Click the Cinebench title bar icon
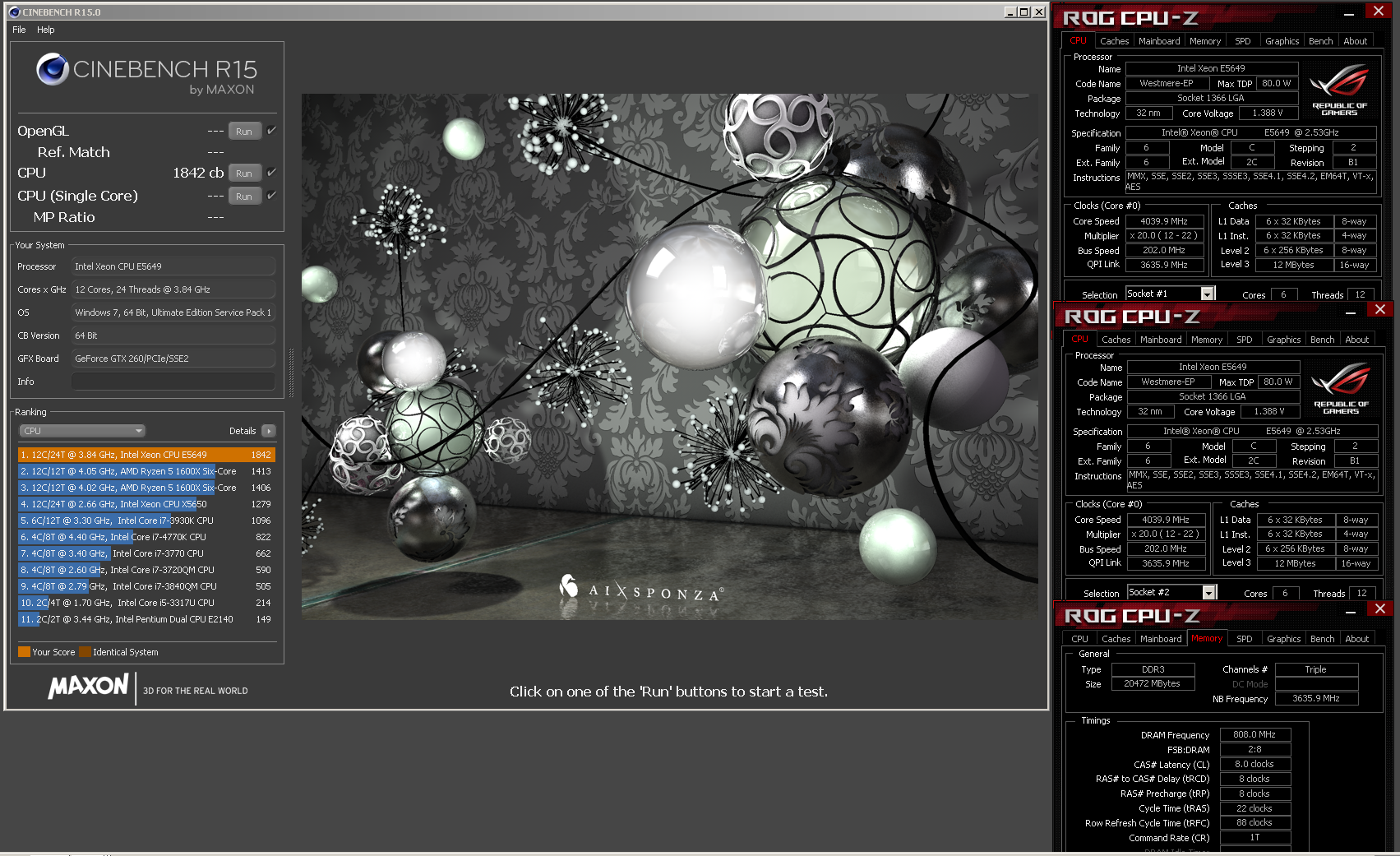This screenshot has width=1400, height=856. (14, 12)
